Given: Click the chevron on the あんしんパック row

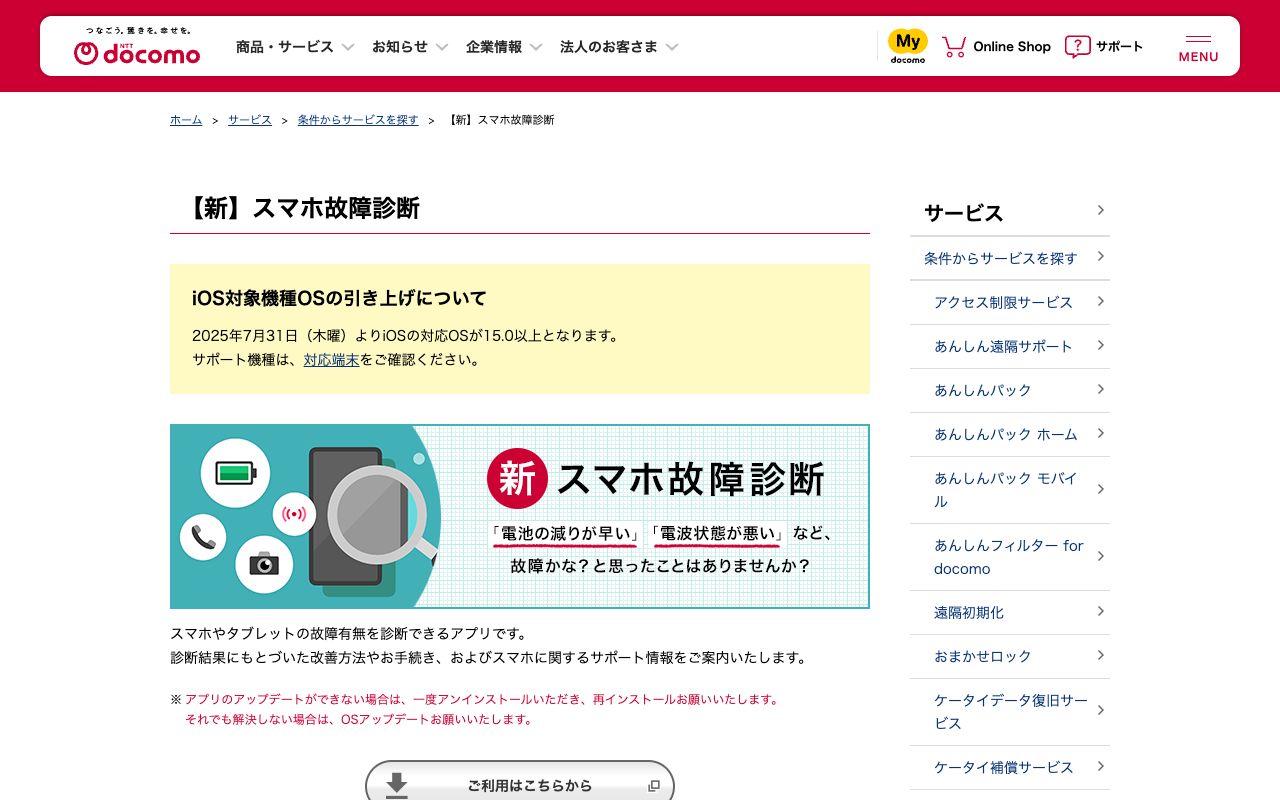Looking at the screenshot, I should 1100,388.
